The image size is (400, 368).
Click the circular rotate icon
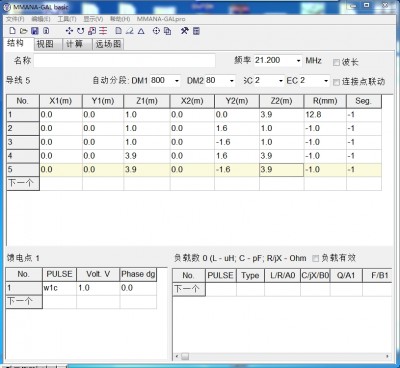click(80, 31)
